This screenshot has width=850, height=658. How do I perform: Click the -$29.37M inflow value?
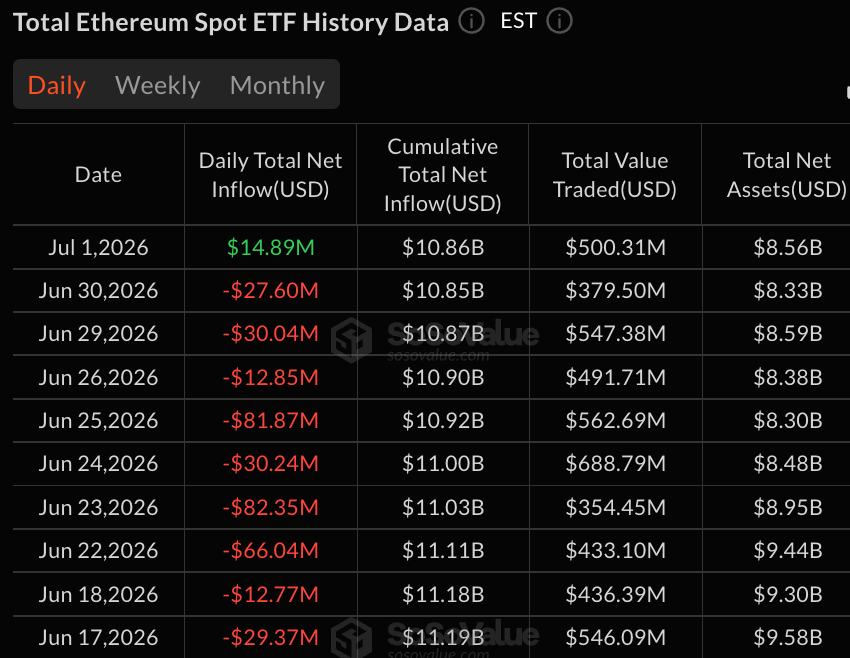point(271,637)
